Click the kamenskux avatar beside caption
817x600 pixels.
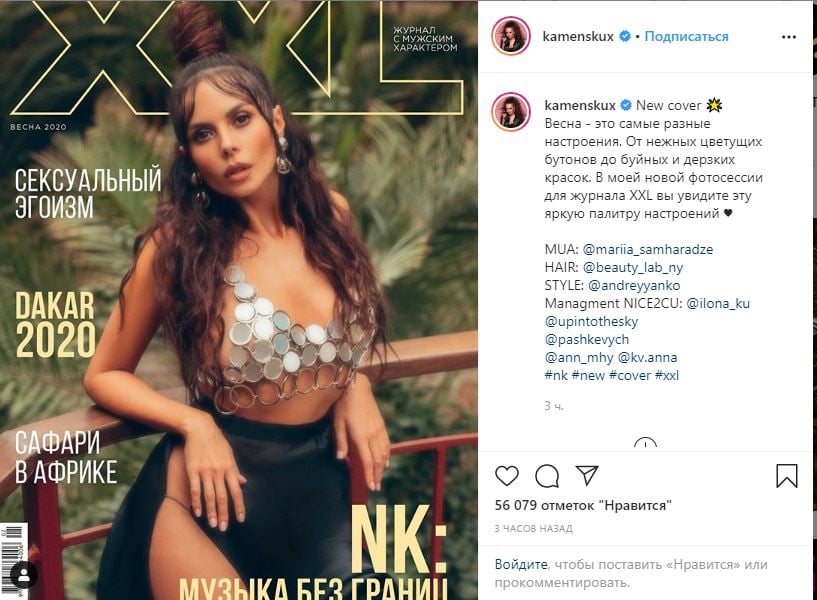pos(511,112)
